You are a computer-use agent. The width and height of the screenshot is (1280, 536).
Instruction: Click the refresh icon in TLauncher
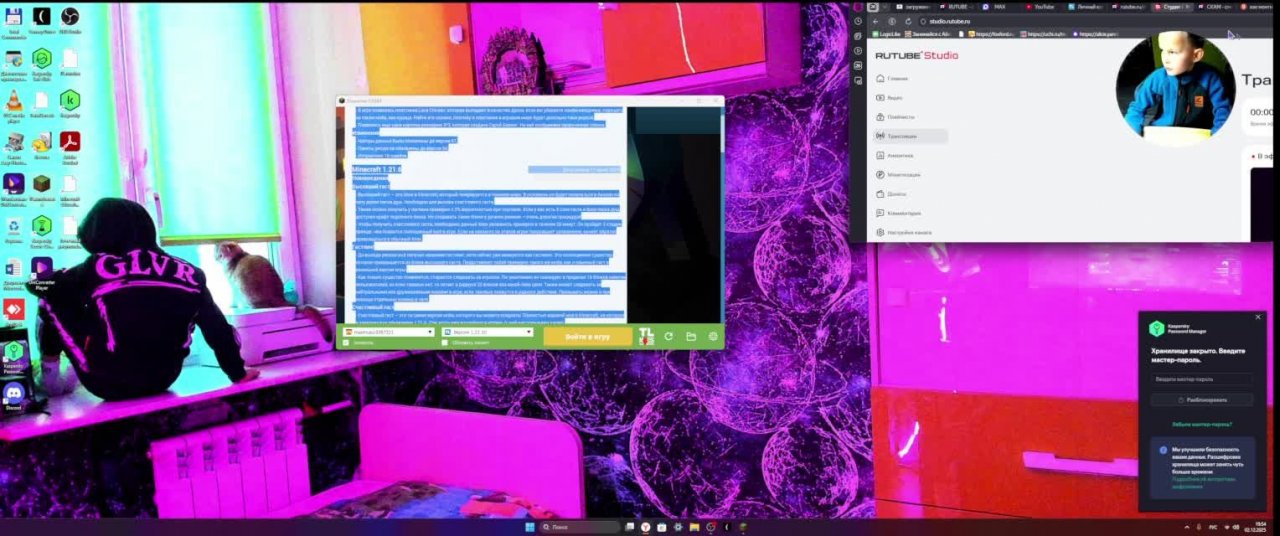click(x=668, y=337)
